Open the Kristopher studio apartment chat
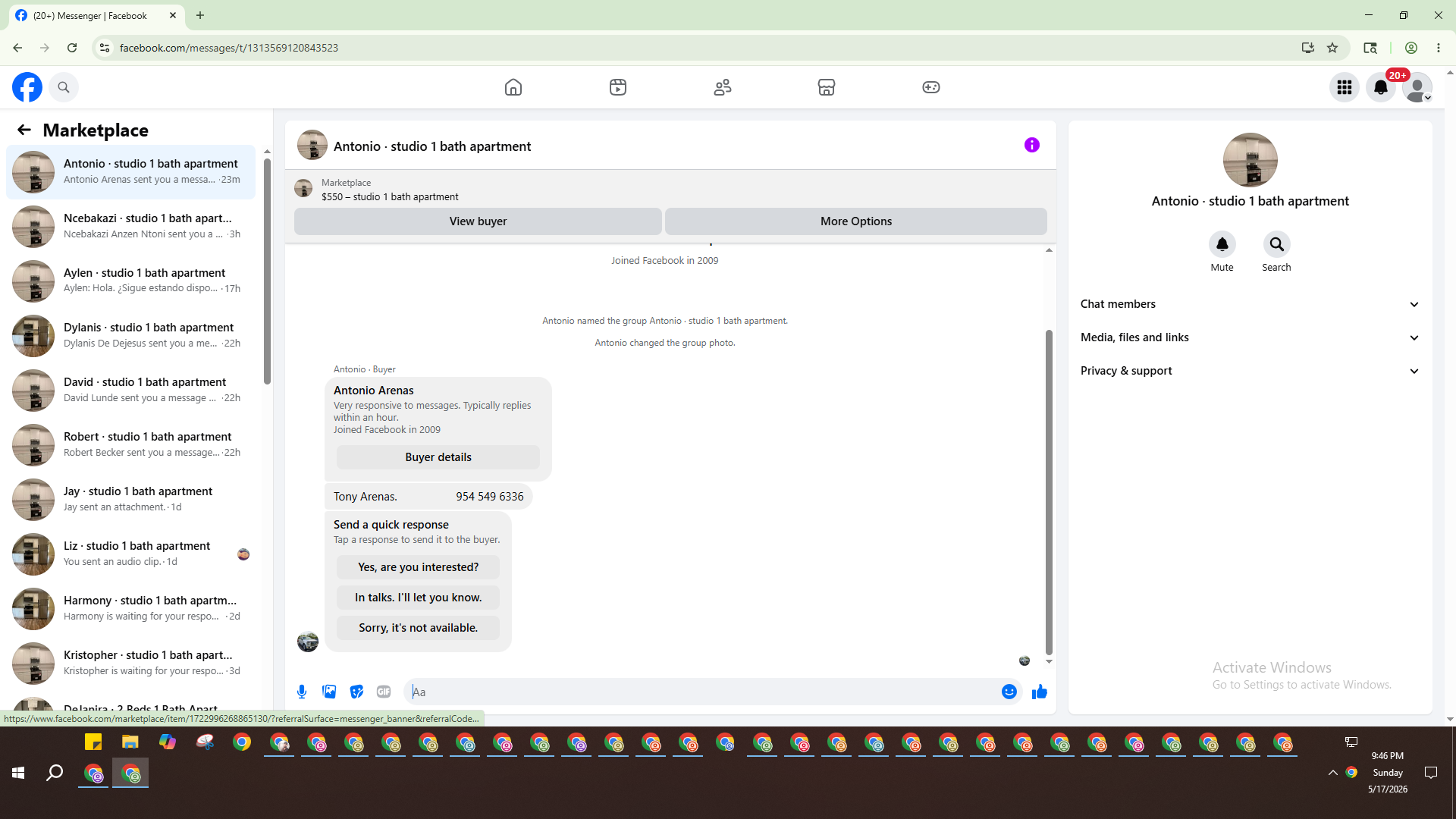This screenshot has height=819, width=1456. (x=130, y=664)
